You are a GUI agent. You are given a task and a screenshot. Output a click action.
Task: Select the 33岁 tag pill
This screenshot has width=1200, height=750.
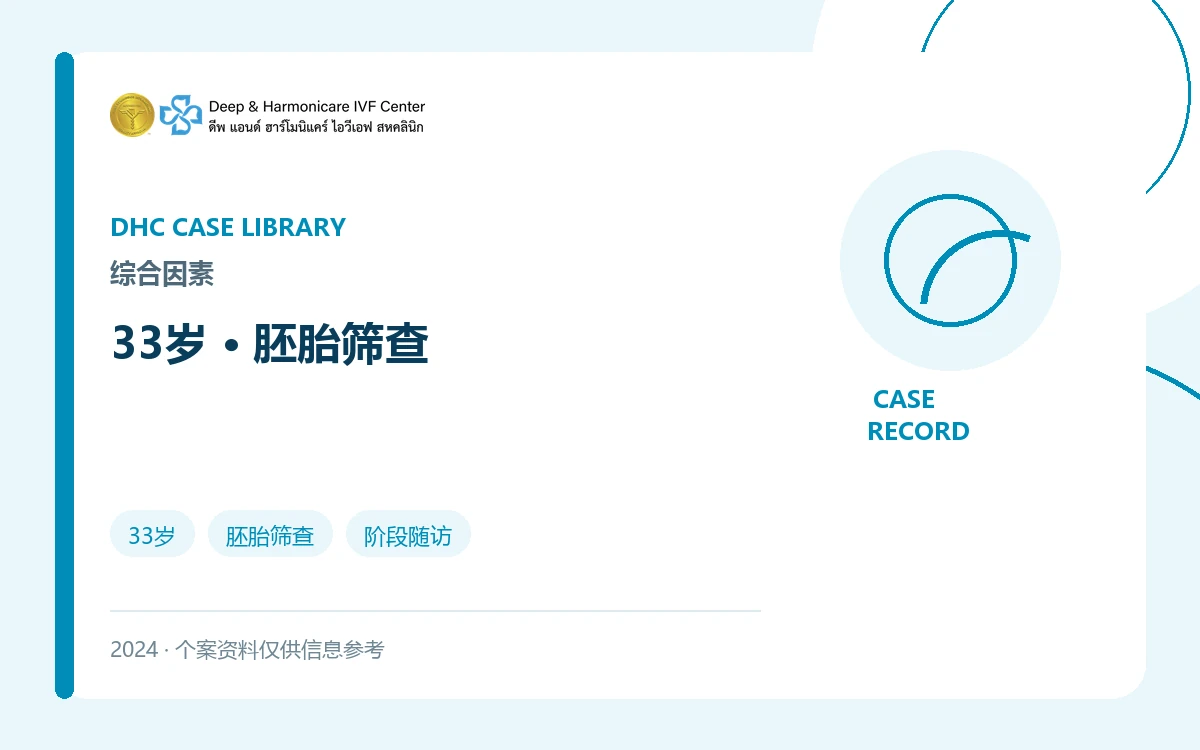click(x=152, y=536)
